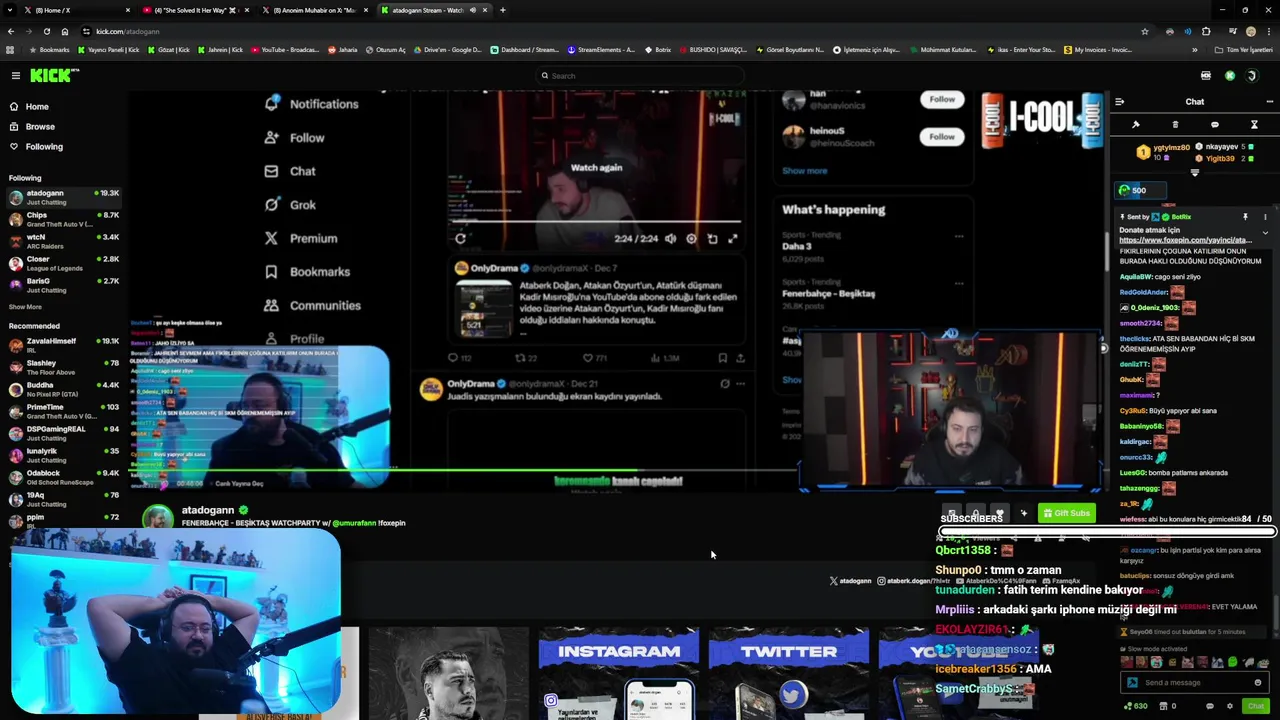
Task: Open channel points 630 balance
Action: point(1134,706)
